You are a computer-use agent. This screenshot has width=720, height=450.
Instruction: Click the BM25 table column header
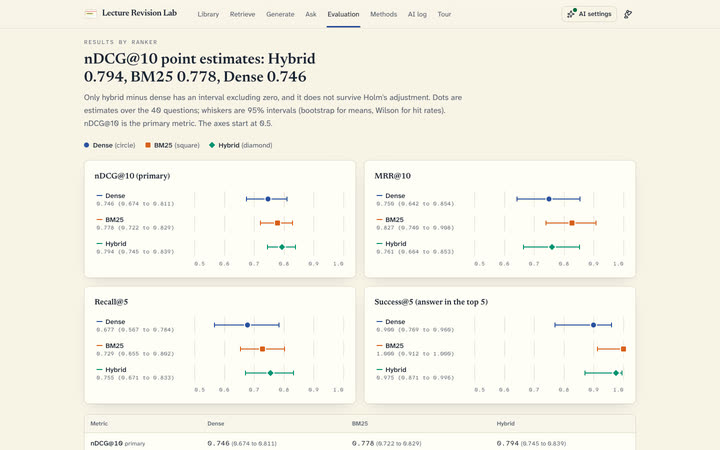point(360,423)
